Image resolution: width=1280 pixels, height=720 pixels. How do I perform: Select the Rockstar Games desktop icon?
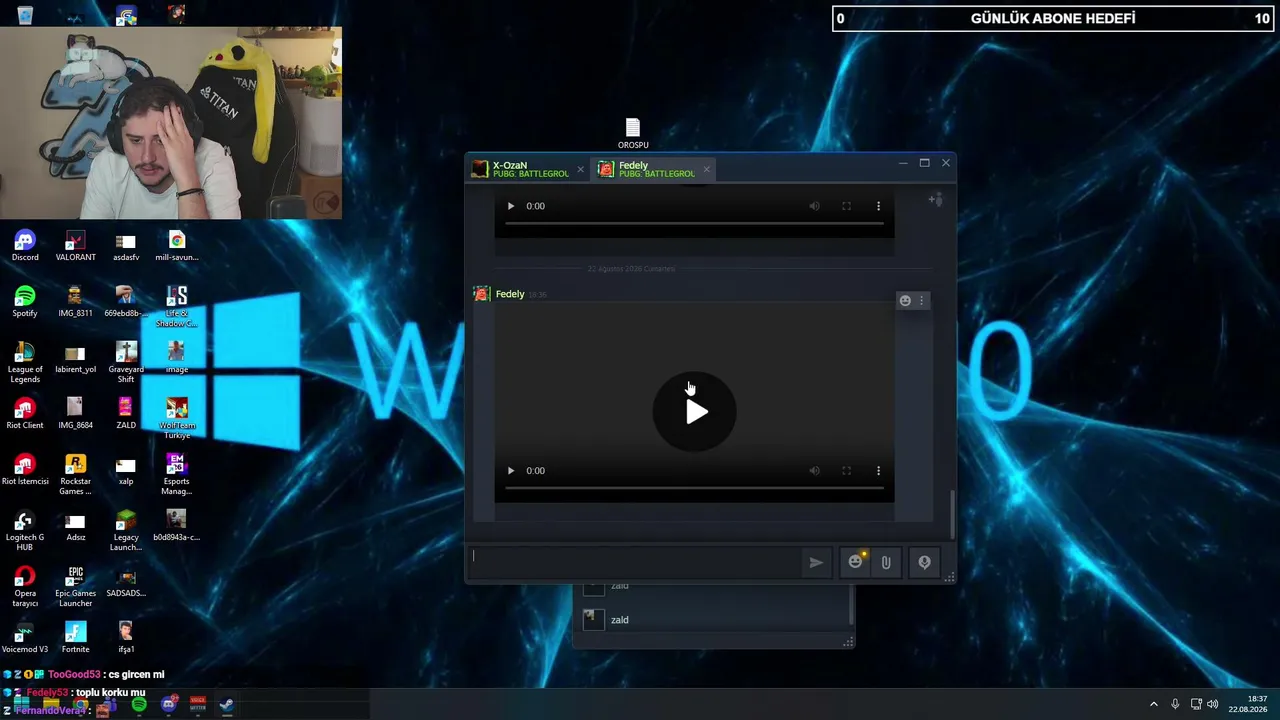(75, 474)
